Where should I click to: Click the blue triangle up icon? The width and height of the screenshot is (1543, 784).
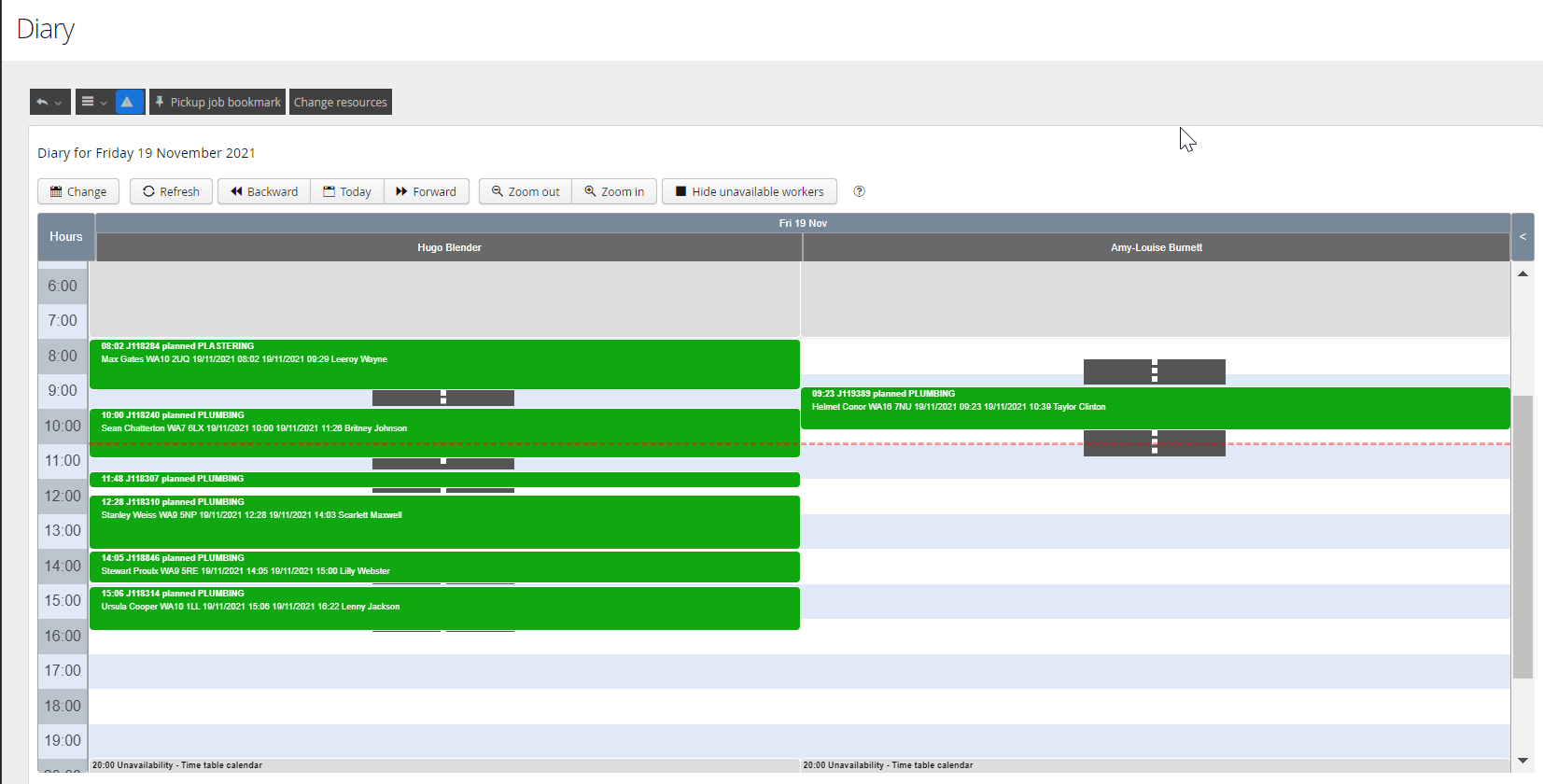tap(129, 102)
